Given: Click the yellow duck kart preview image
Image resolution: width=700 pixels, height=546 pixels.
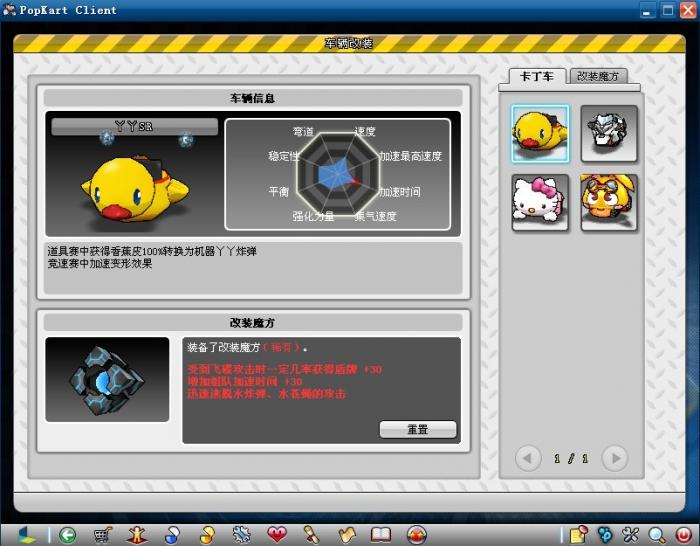Looking at the screenshot, I should pyautogui.click(x=134, y=188).
